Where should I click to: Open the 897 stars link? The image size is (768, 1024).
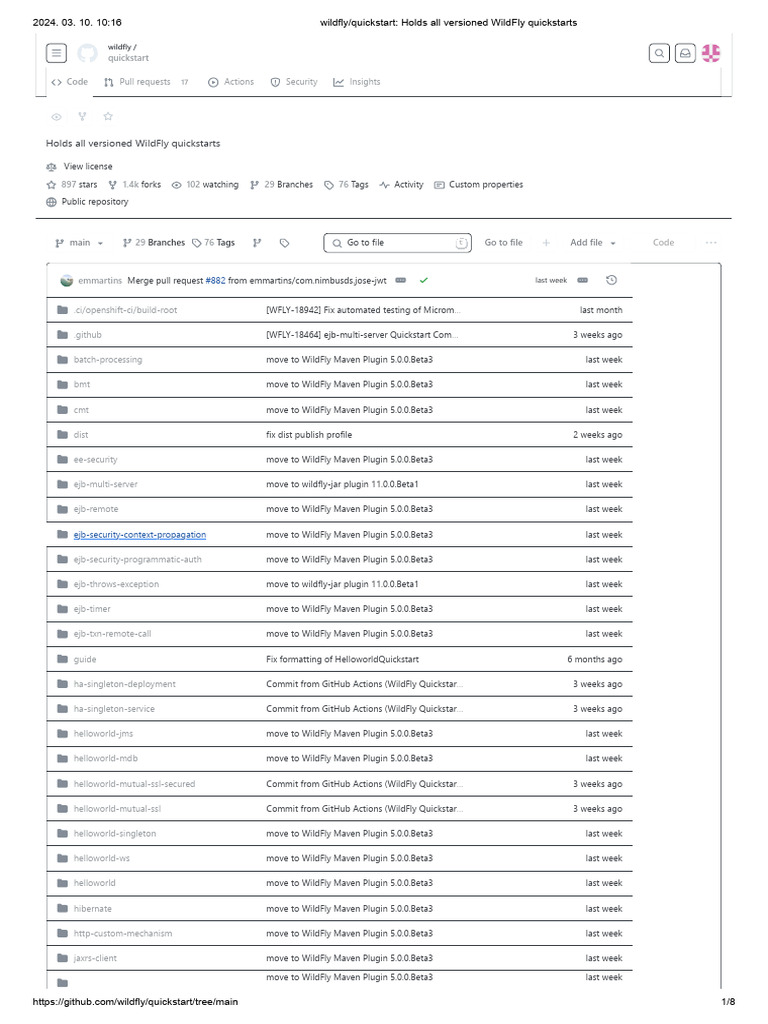pos(72,185)
